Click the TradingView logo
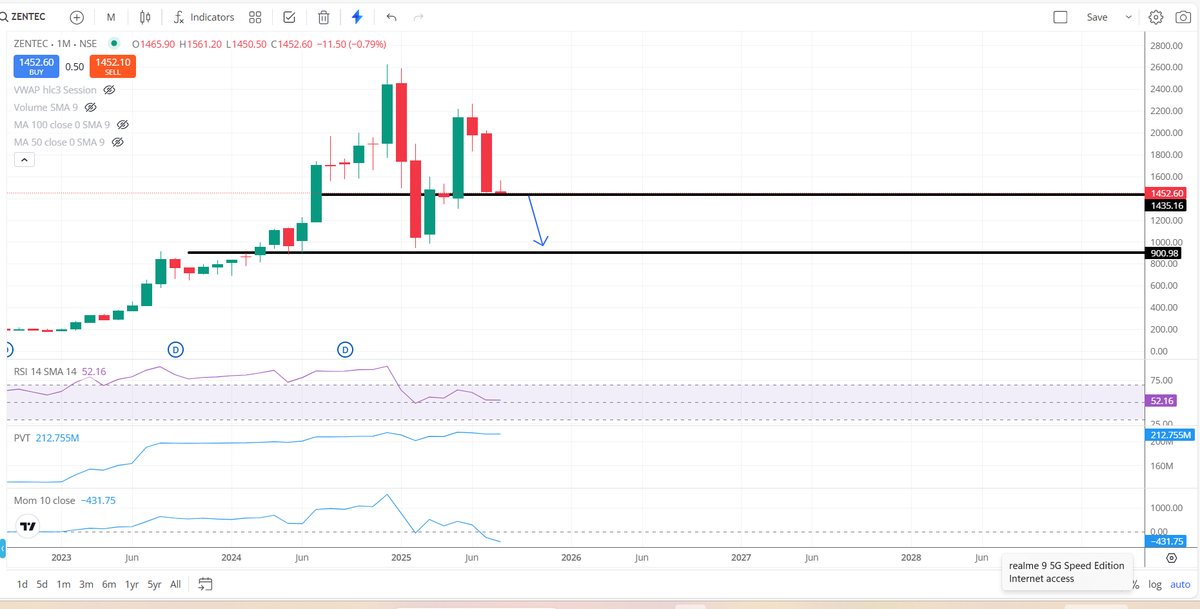Viewport: 1200px width, 609px height. click(28, 527)
